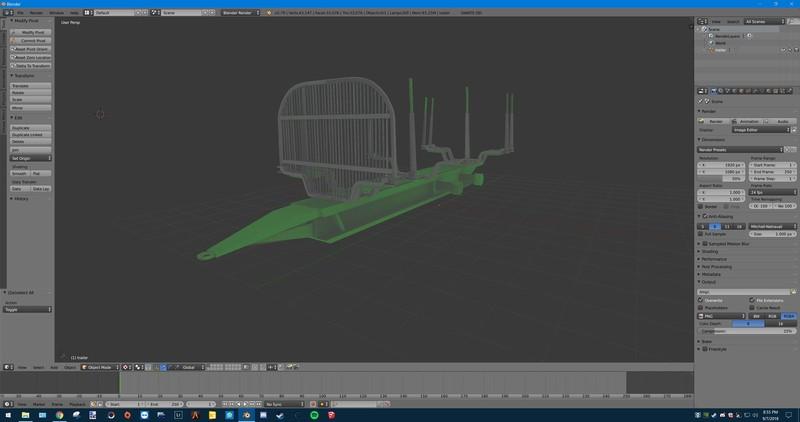
Task: Click the Blender icon in the taskbar
Action: (x=247, y=415)
